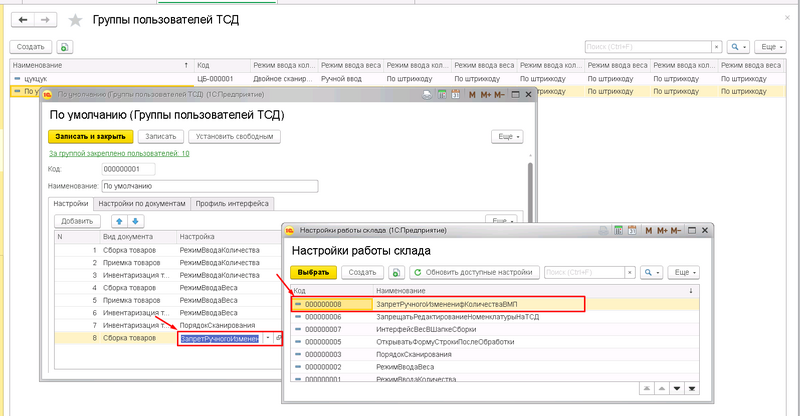Screen dimensions: 800x416
Task: Open the magnifier dropdown in Настройки работы склада
Action: tap(652, 273)
